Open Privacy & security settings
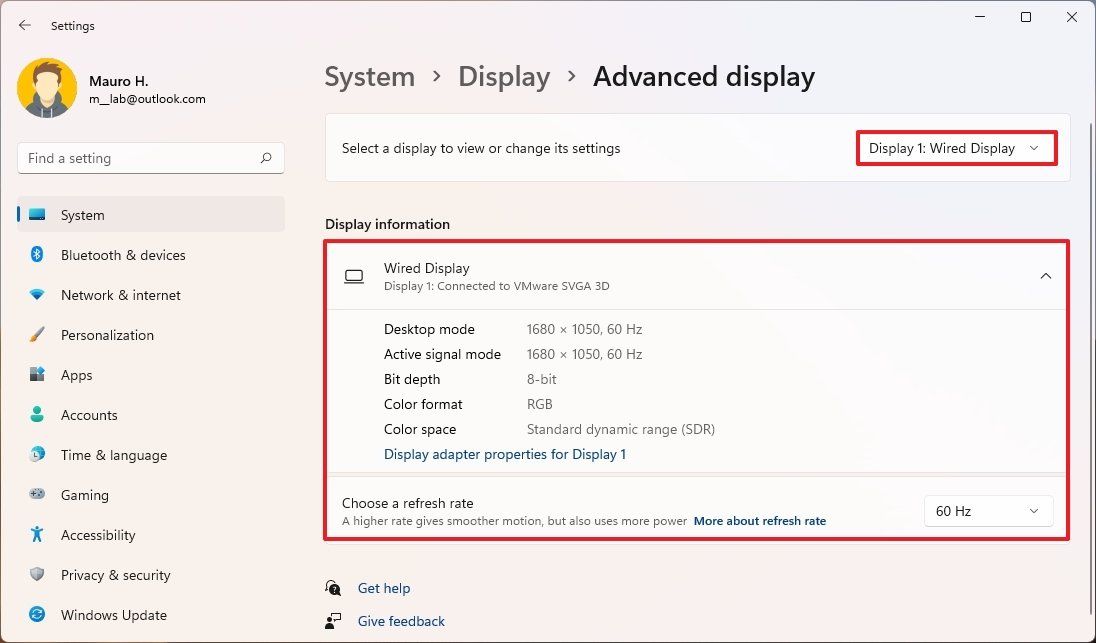The height and width of the screenshot is (643, 1096). click(x=115, y=575)
